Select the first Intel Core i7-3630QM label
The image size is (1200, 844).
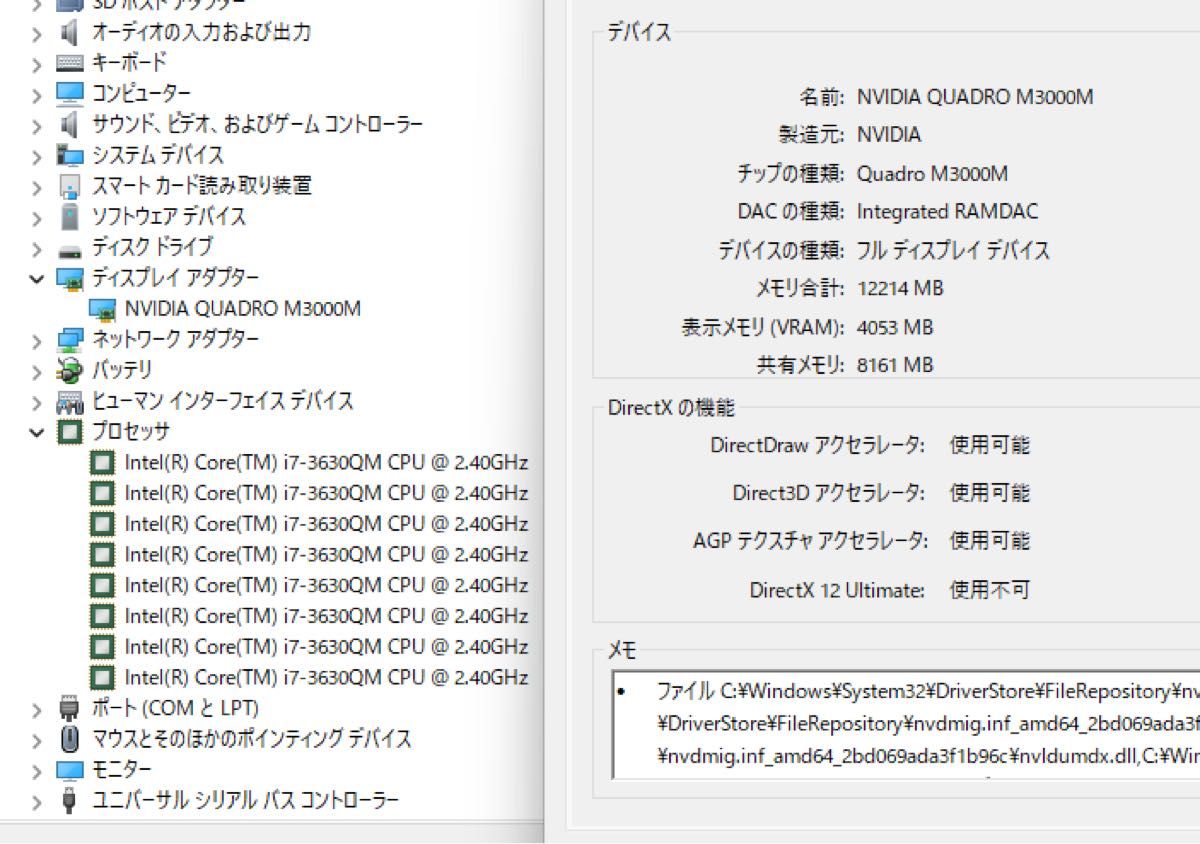pyautogui.click(x=326, y=463)
